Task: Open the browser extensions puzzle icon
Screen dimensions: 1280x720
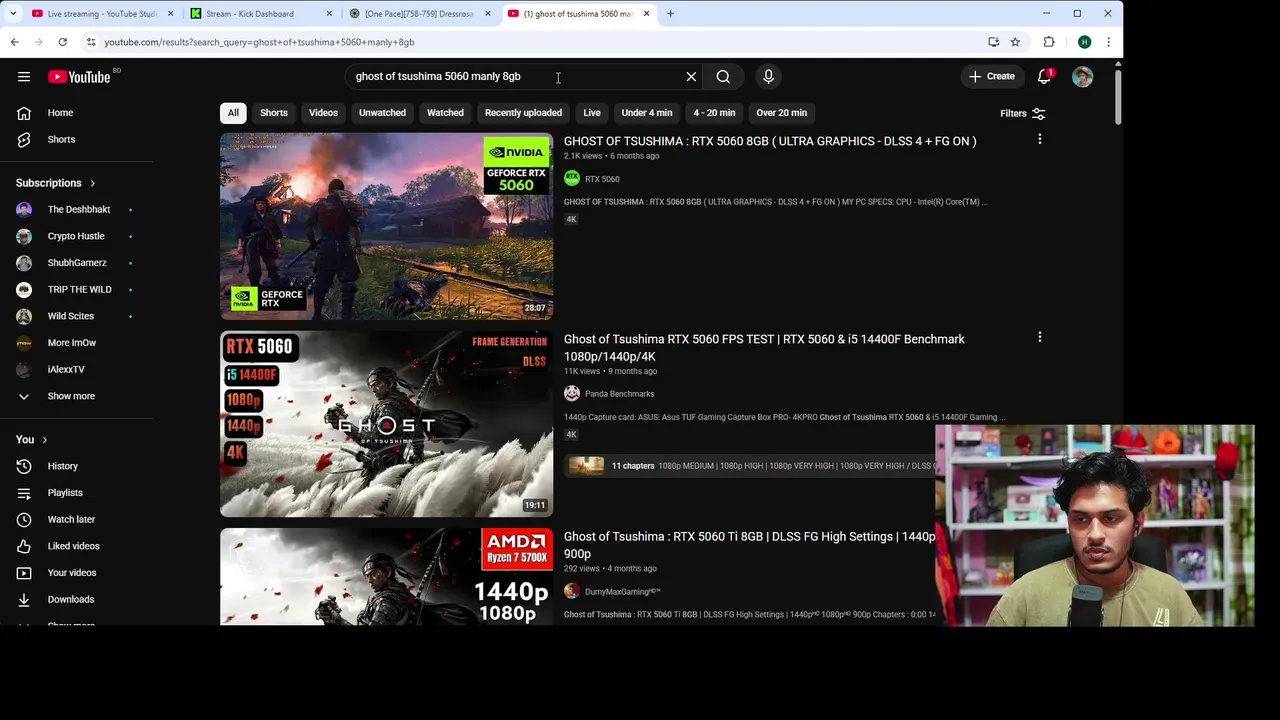Action: 1049,42
